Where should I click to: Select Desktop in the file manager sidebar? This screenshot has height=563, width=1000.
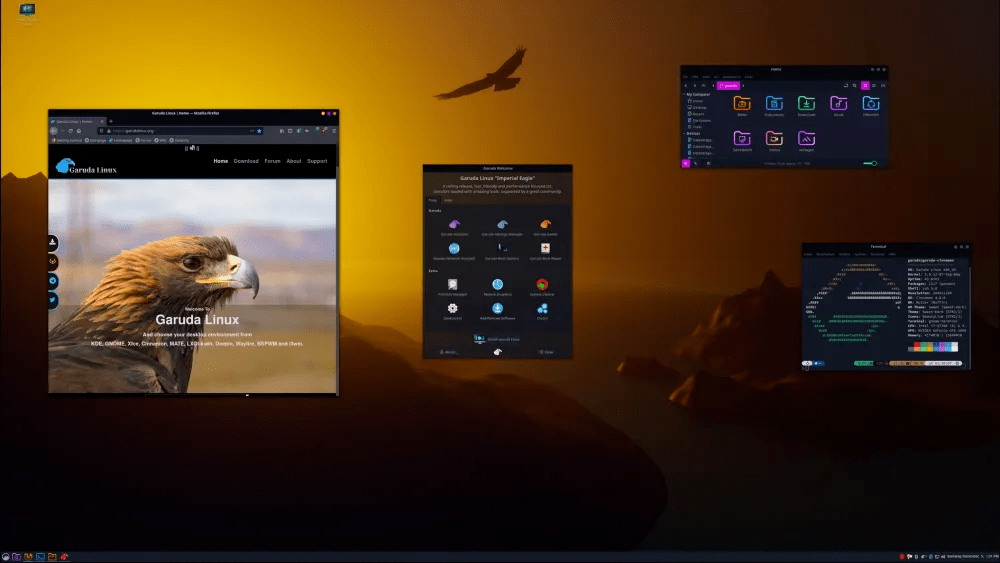[x=697, y=107]
